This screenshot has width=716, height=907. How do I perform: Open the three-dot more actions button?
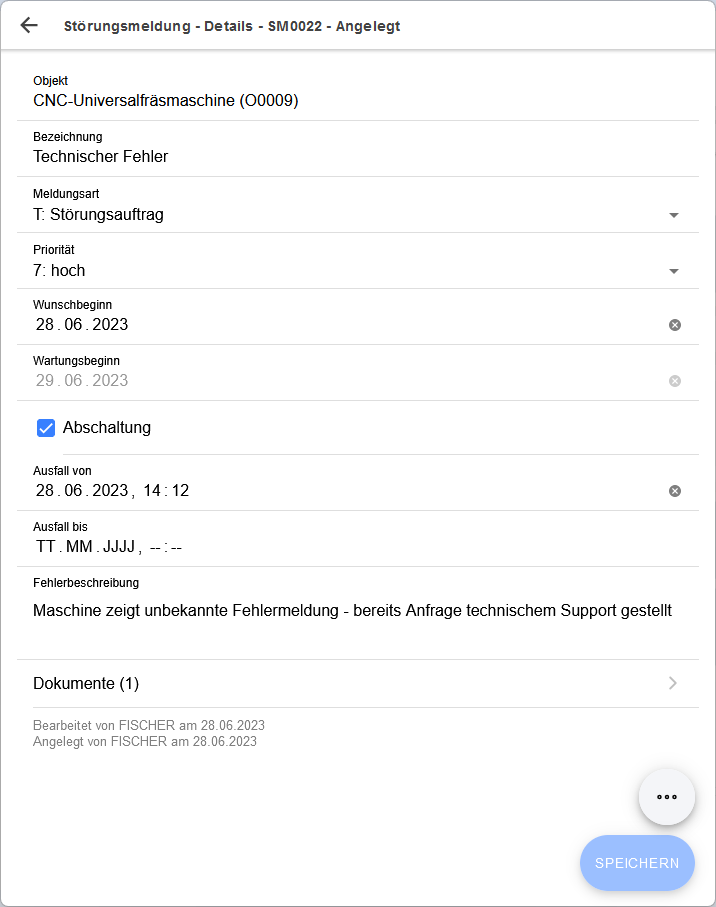[x=667, y=797]
